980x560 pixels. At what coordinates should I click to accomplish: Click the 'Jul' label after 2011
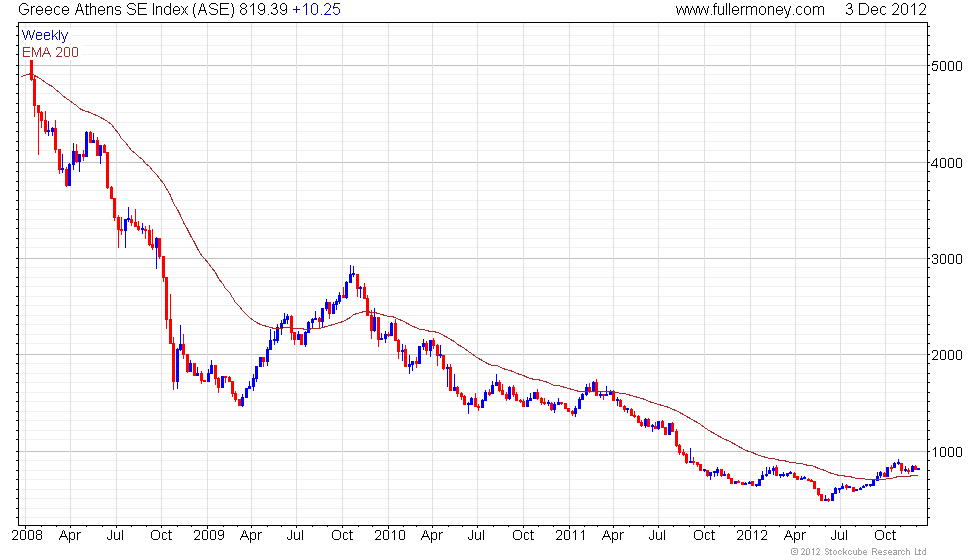pyautogui.click(x=657, y=535)
